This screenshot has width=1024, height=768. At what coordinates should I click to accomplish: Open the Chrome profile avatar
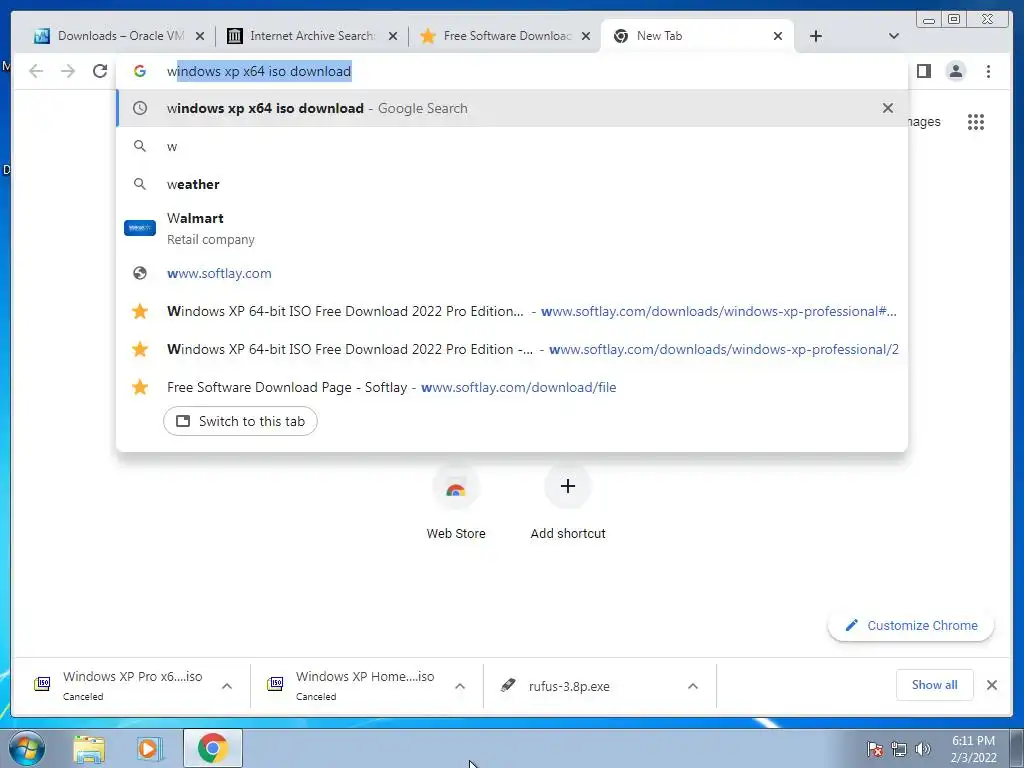(955, 71)
